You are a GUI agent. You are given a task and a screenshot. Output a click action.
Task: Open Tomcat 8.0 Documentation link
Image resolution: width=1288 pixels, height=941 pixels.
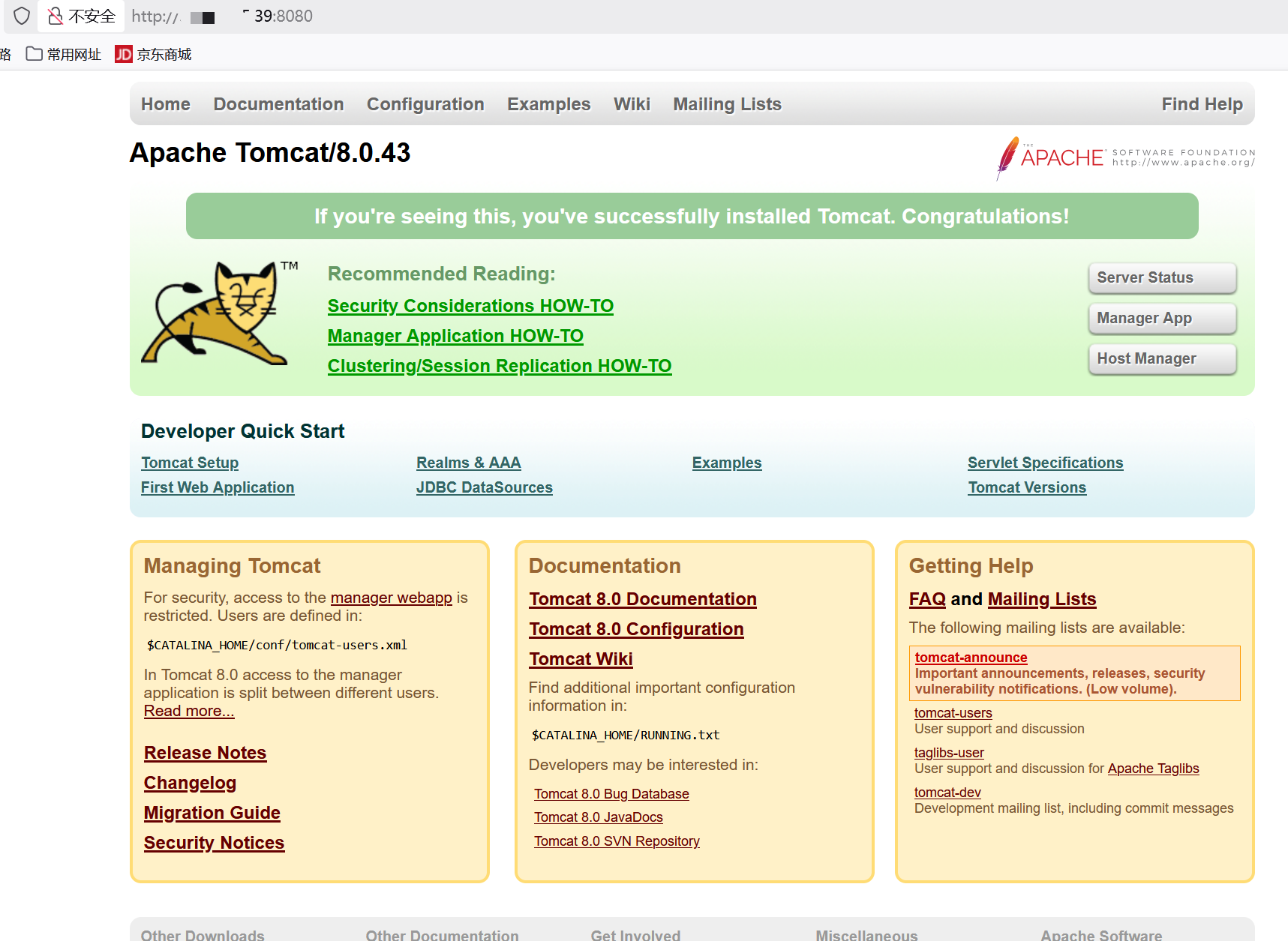click(x=643, y=599)
